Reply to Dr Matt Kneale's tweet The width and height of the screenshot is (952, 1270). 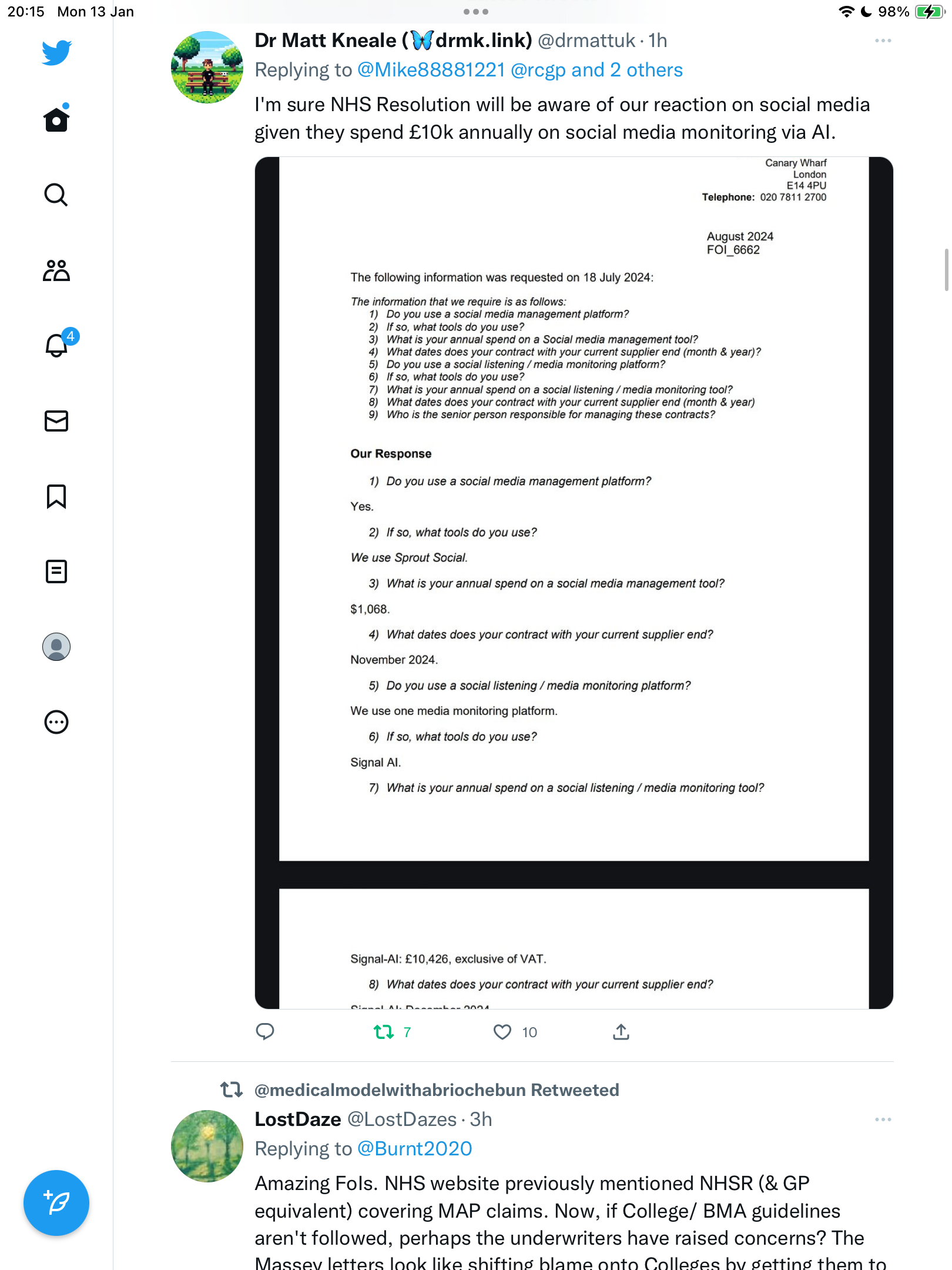(x=265, y=1031)
